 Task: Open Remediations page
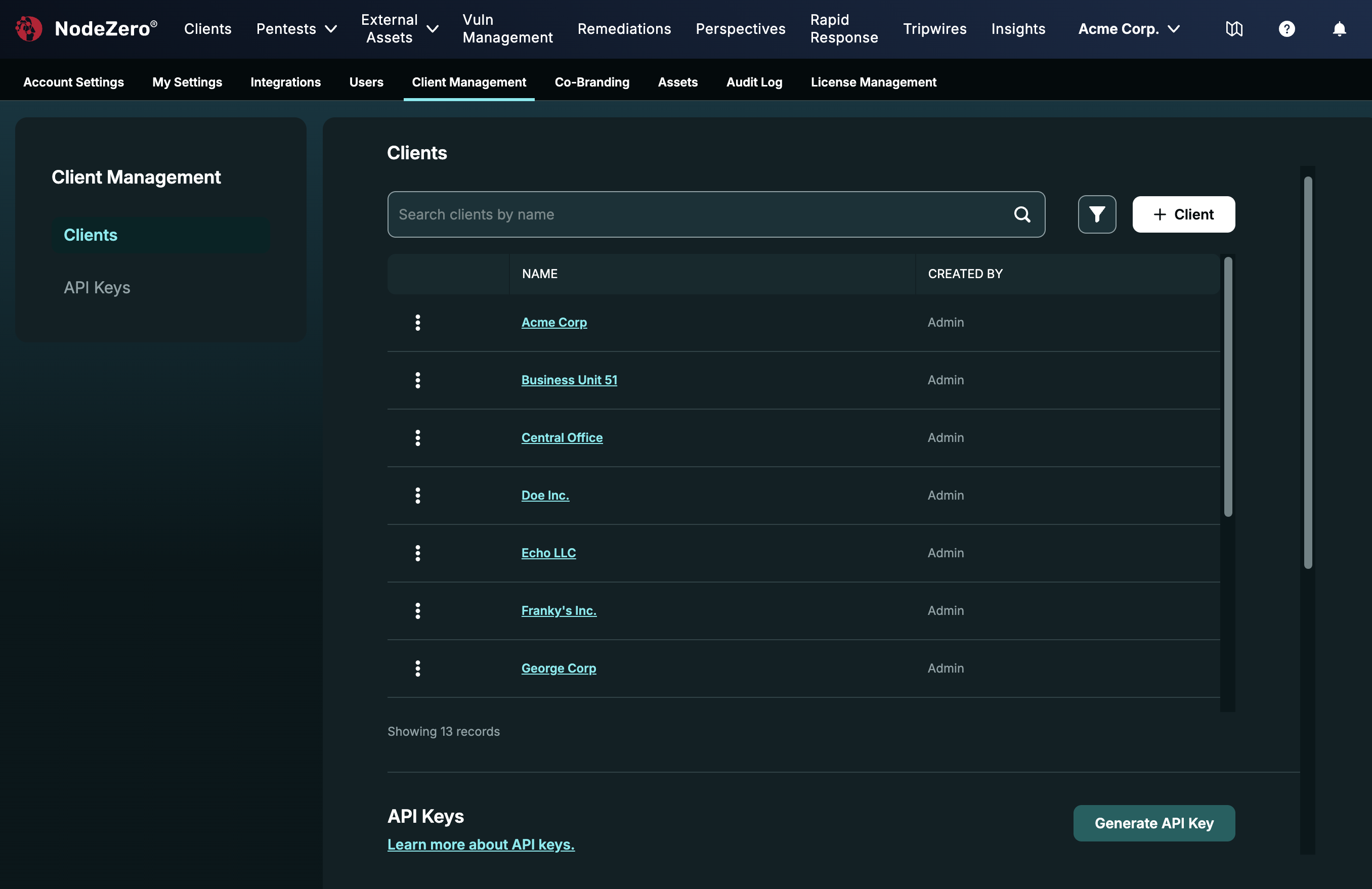(x=624, y=29)
